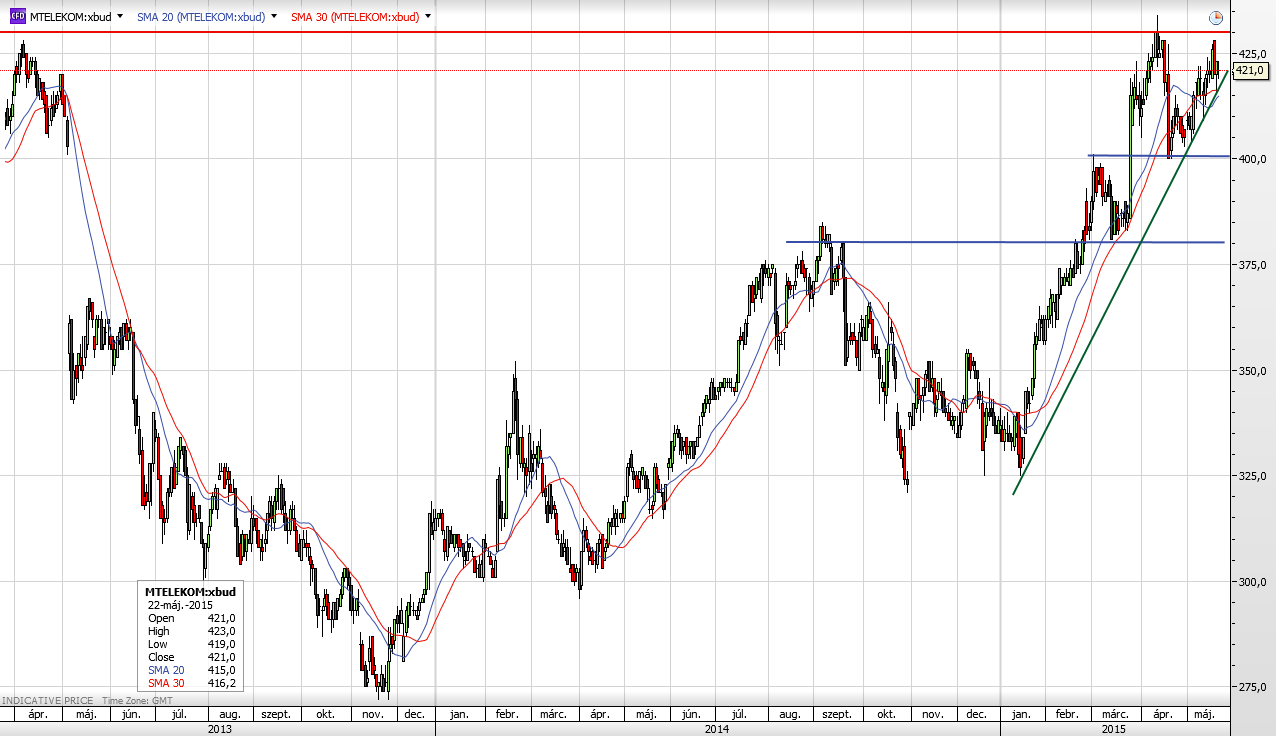The height and width of the screenshot is (736, 1276).
Task: Click the febr. 2014 month label
Action: click(x=506, y=715)
